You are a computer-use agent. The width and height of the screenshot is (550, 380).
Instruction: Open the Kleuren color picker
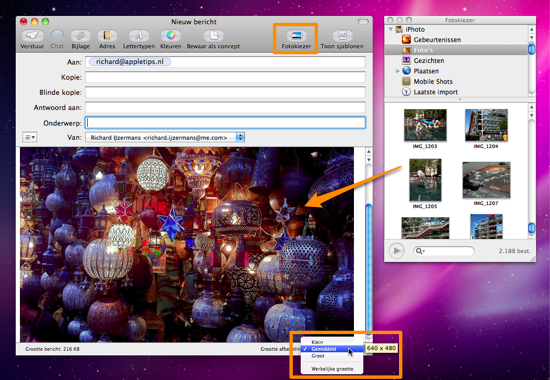170,39
